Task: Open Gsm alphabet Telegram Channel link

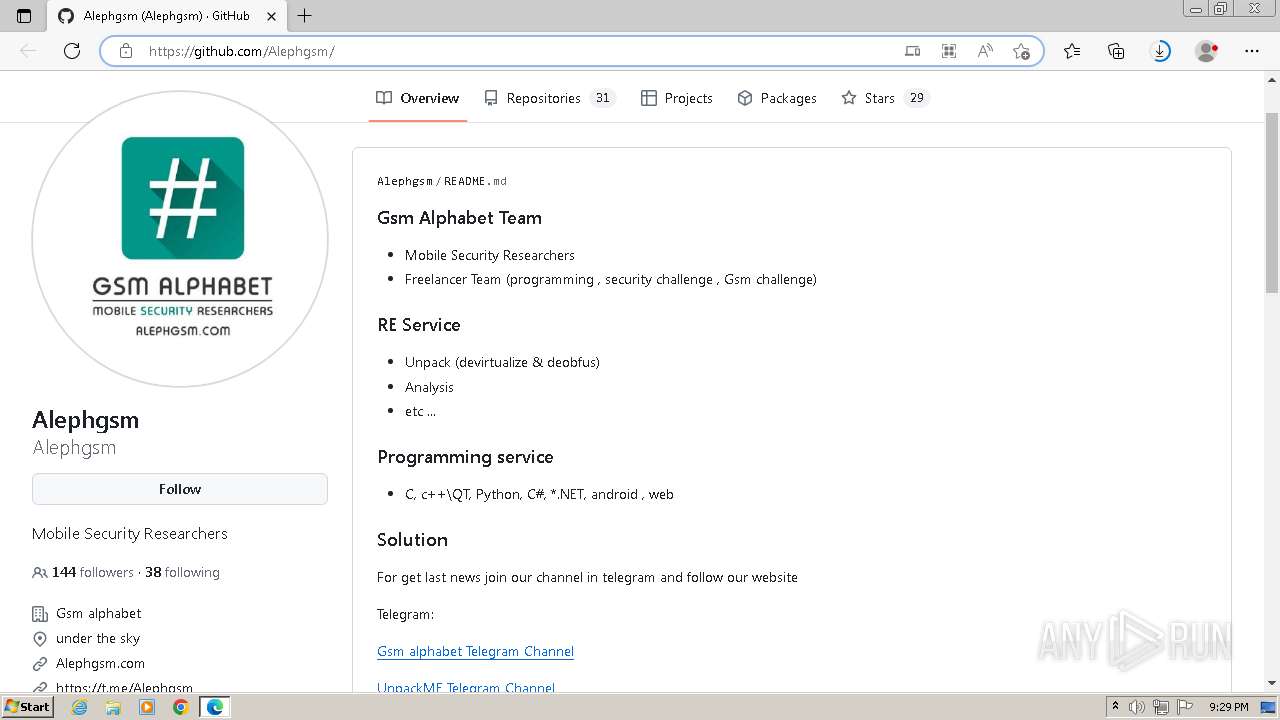Action: 475,651
